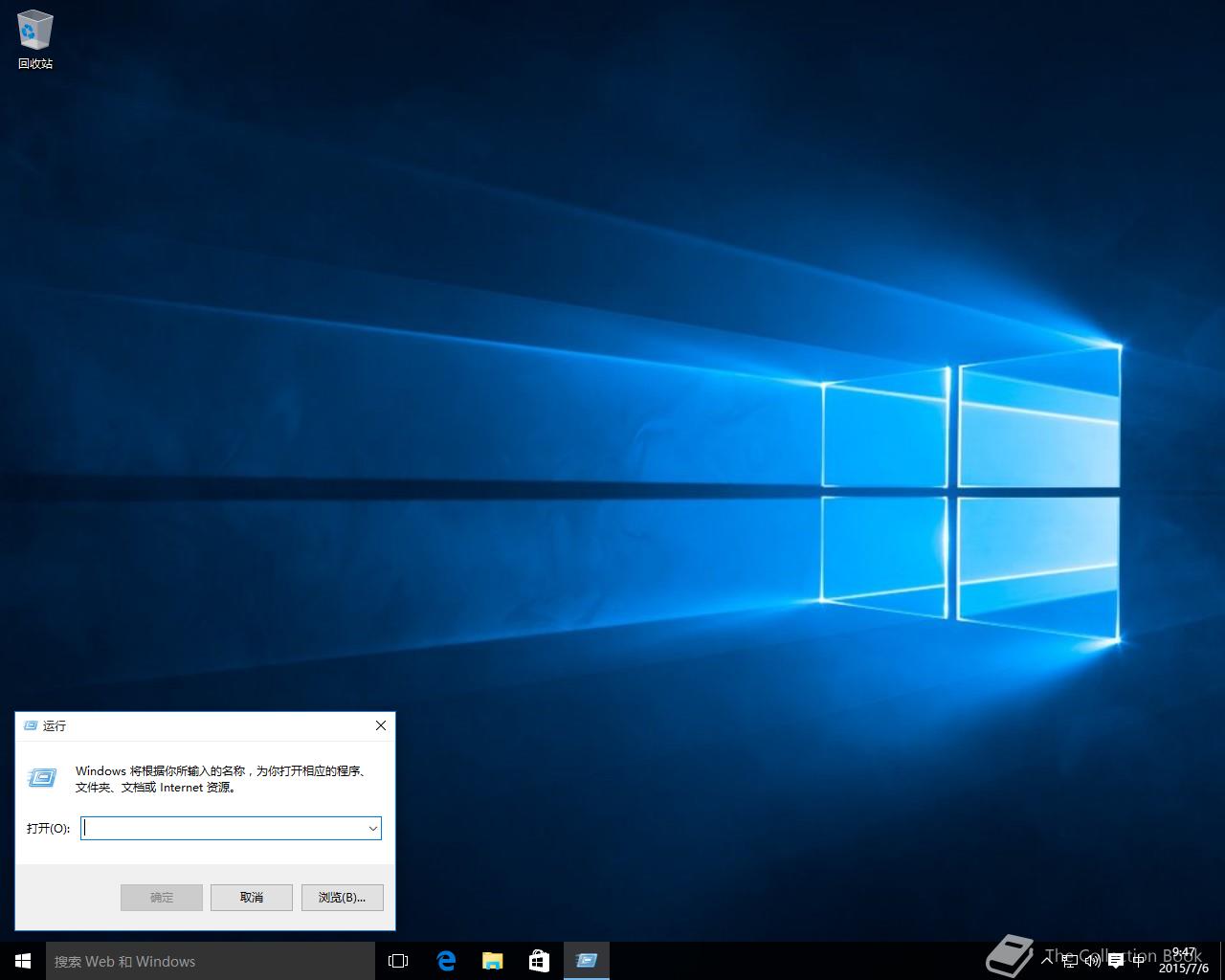
Task: Click the large Run icon beside the description
Action: pos(42,778)
